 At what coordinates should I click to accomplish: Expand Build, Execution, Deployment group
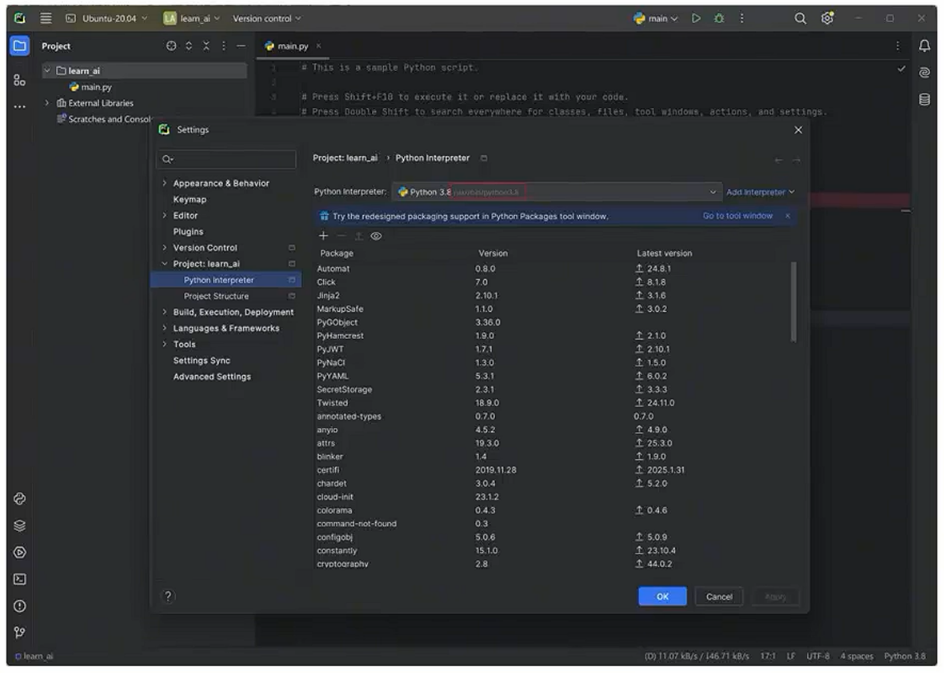tap(164, 312)
